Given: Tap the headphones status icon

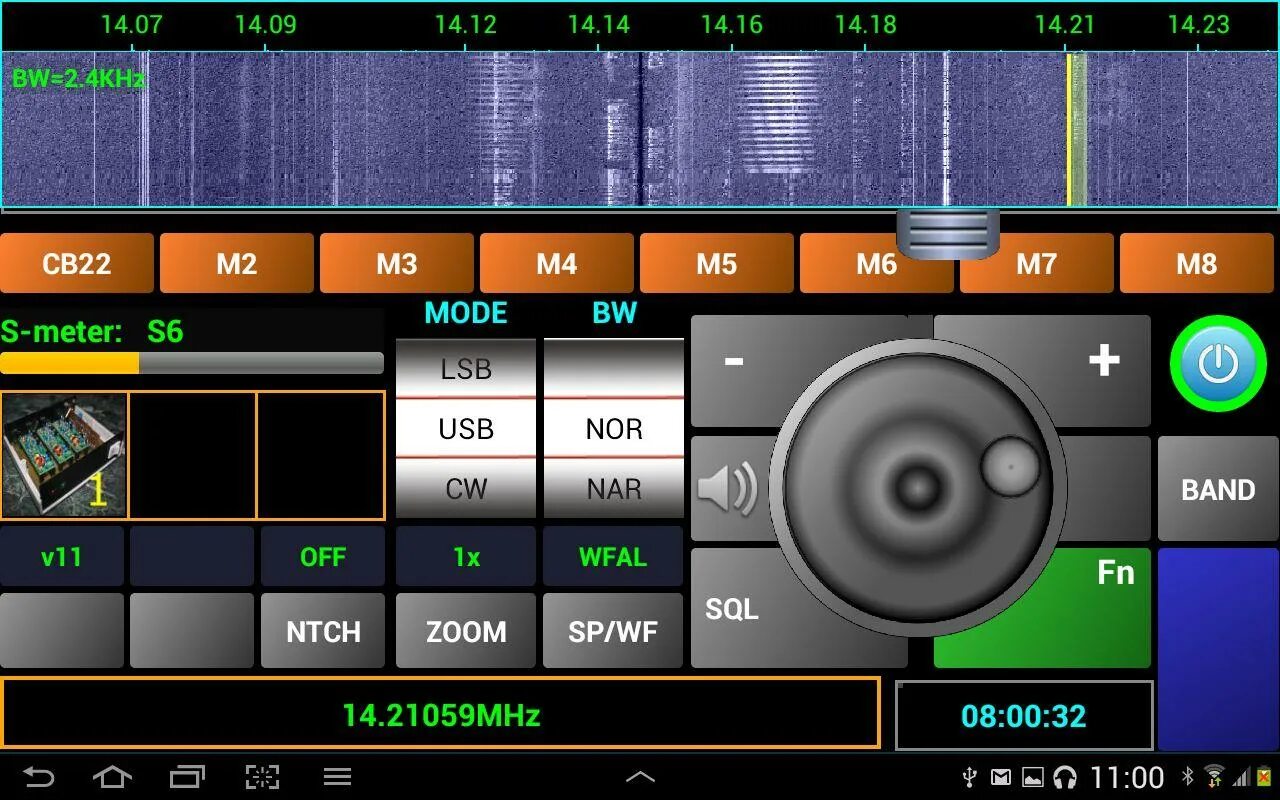Looking at the screenshot, I should 1065,777.
